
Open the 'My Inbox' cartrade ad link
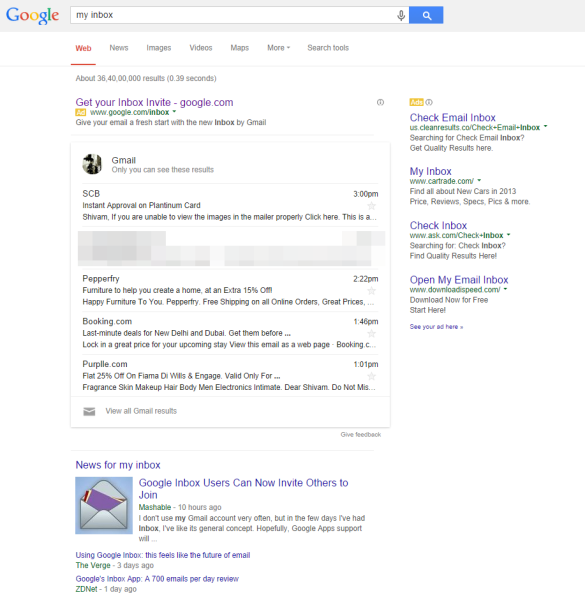(x=430, y=171)
